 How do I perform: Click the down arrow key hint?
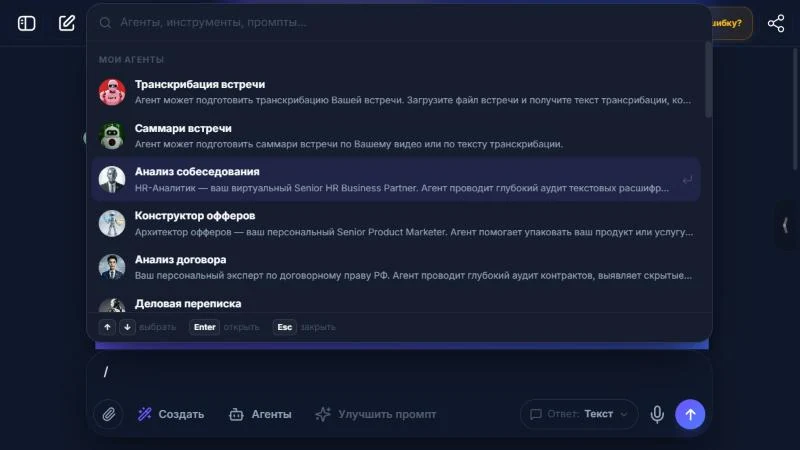click(127, 327)
